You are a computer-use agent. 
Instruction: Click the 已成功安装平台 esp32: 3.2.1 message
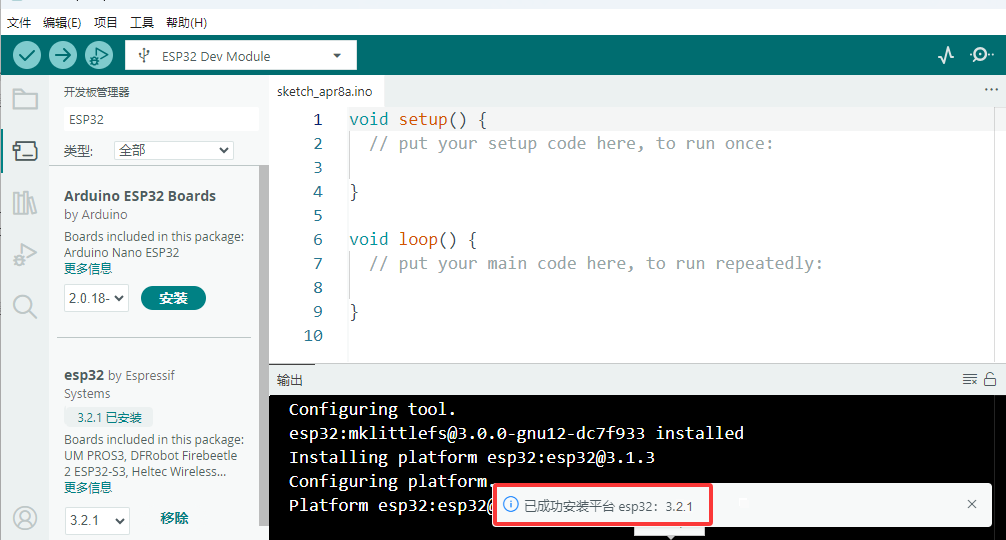pyautogui.click(x=608, y=506)
